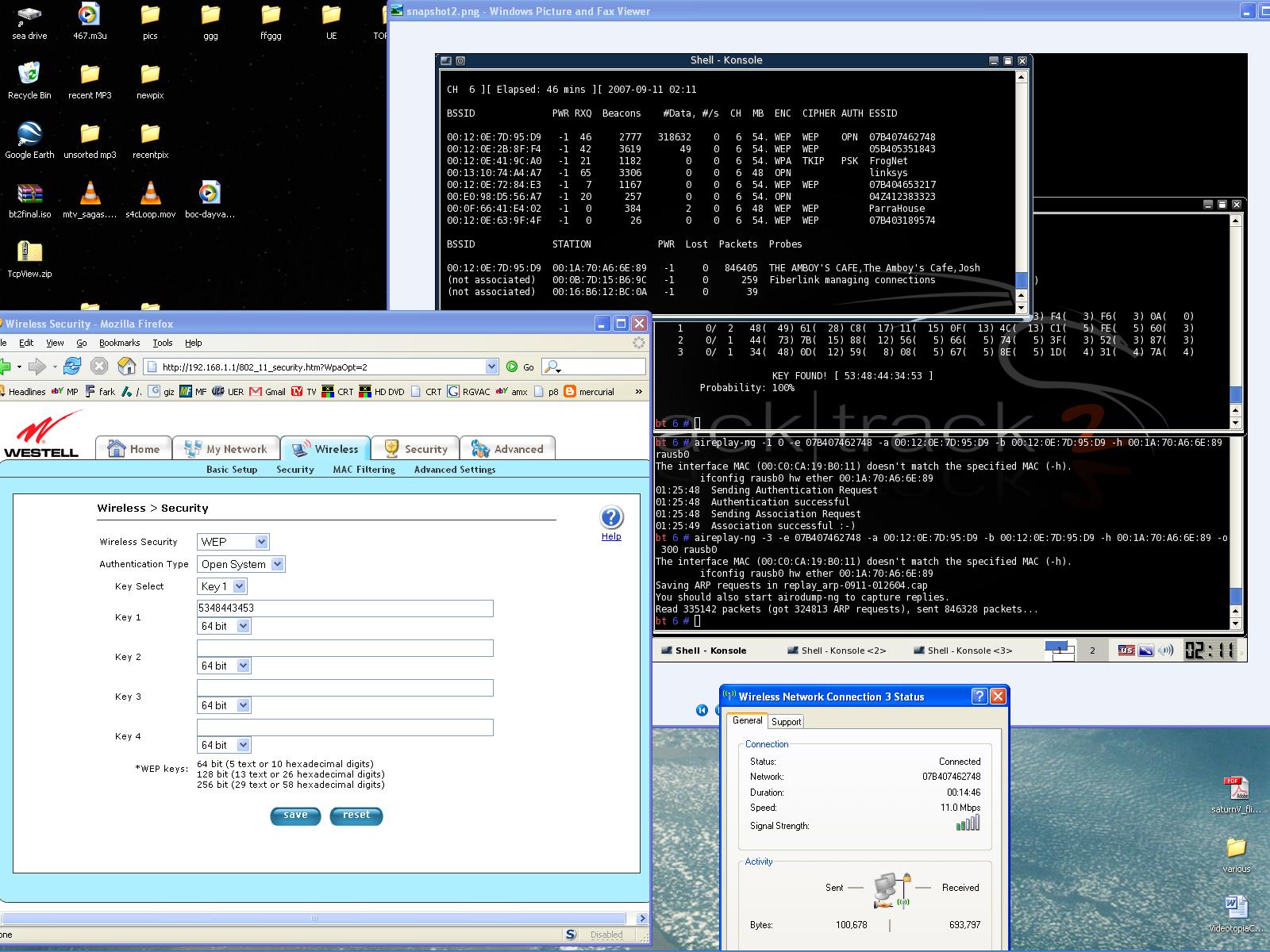Click the Forward arrow in Firefox toolbar
1270x952 pixels.
point(37,366)
